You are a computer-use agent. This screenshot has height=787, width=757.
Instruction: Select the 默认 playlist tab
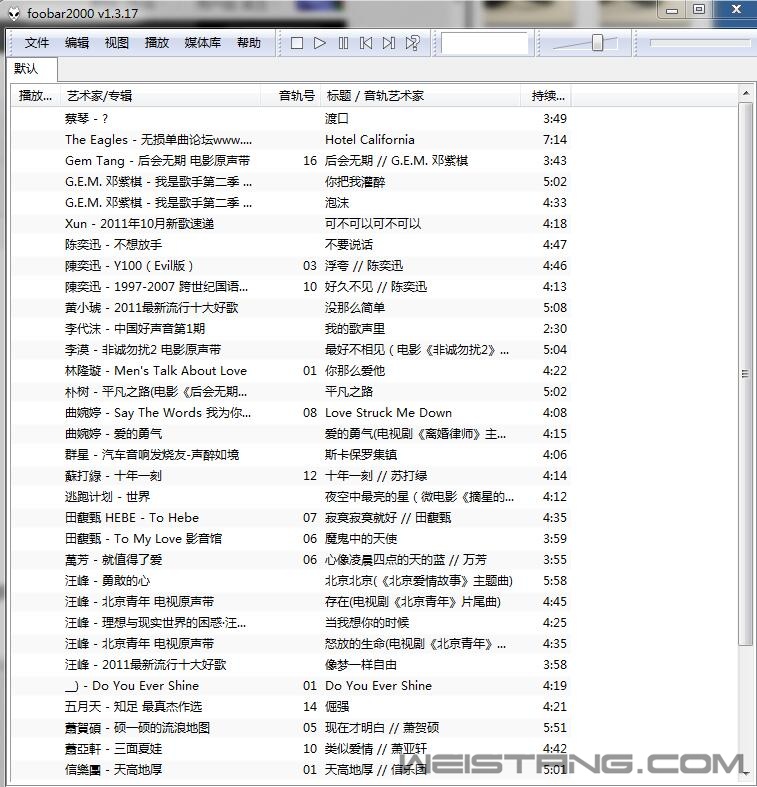[x=32, y=69]
